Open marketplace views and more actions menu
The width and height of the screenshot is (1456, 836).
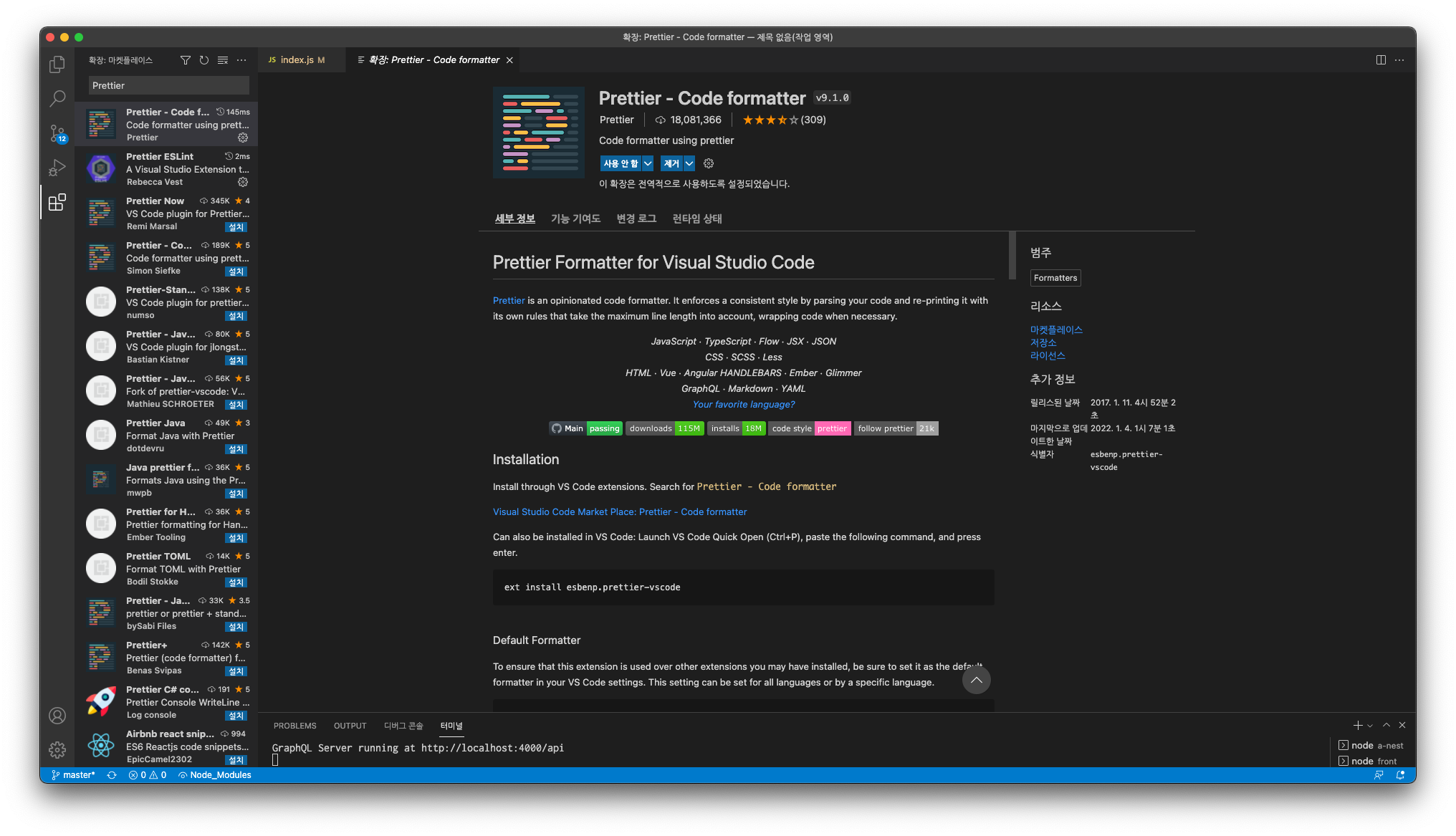[241, 60]
